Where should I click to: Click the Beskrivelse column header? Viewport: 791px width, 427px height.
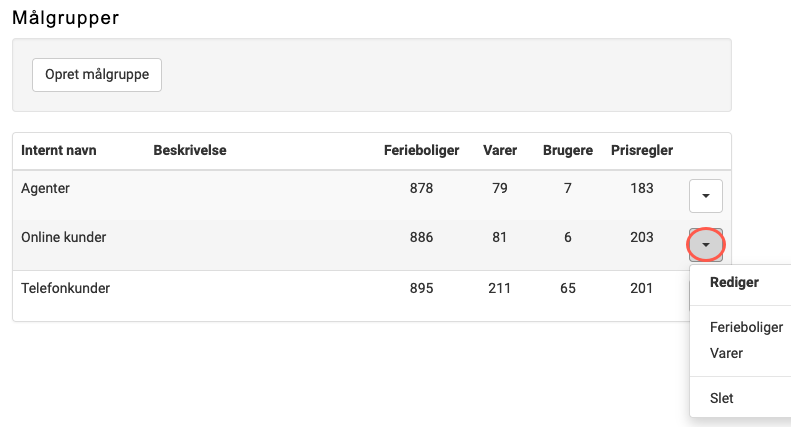190,150
